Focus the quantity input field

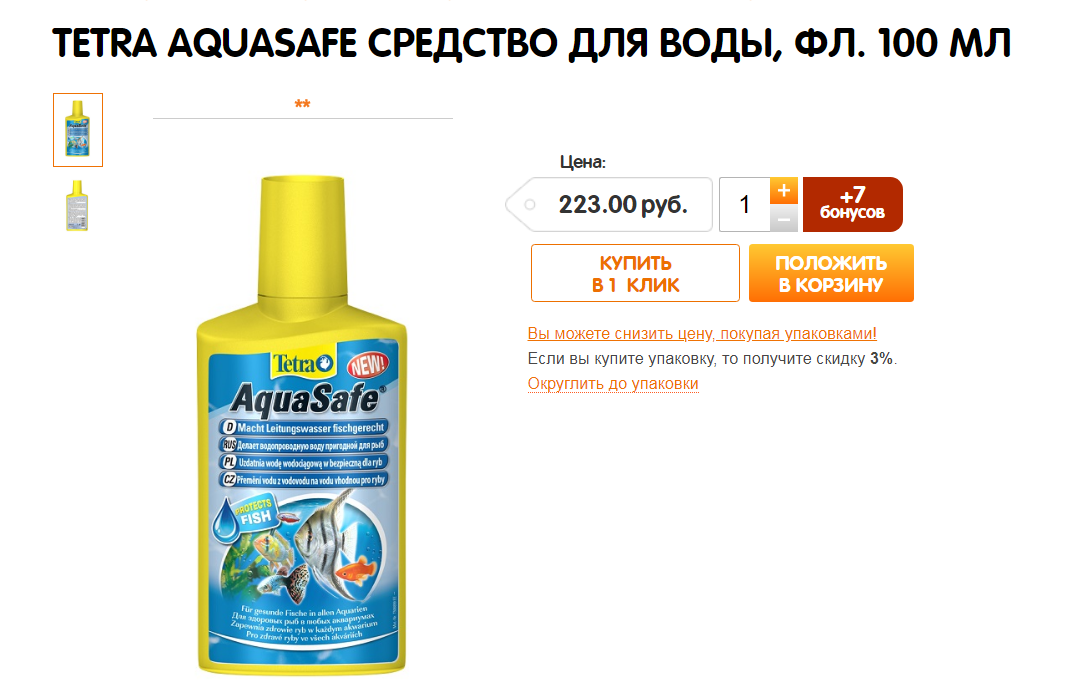745,204
